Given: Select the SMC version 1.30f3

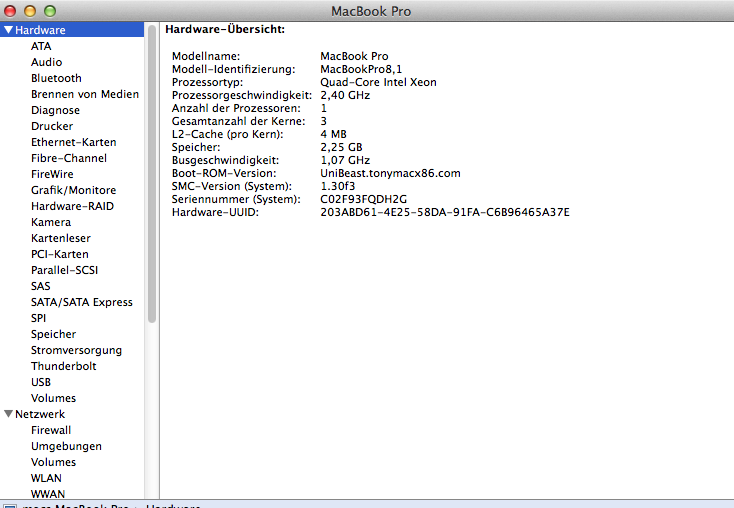Looking at the screenshot, I should point(338,186).
